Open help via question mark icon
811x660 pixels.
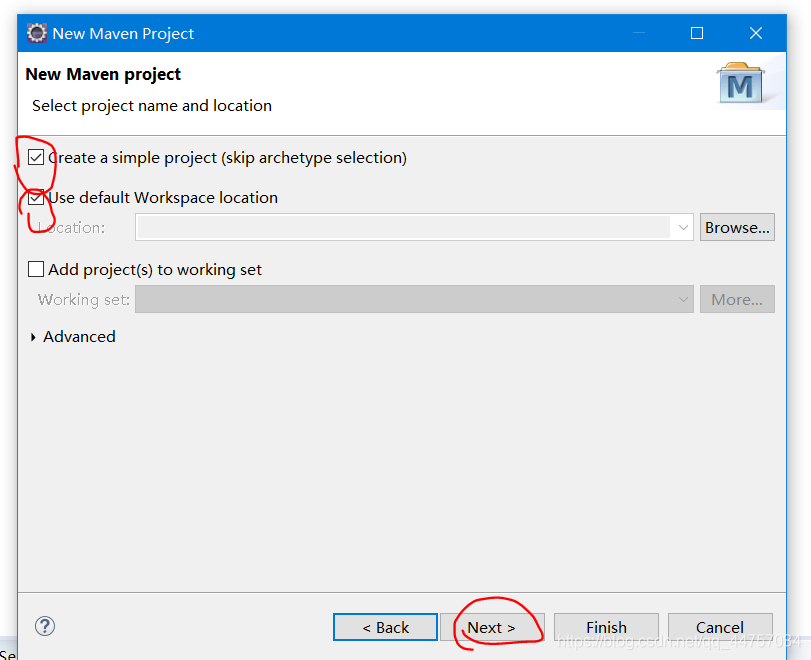point(45,626)
